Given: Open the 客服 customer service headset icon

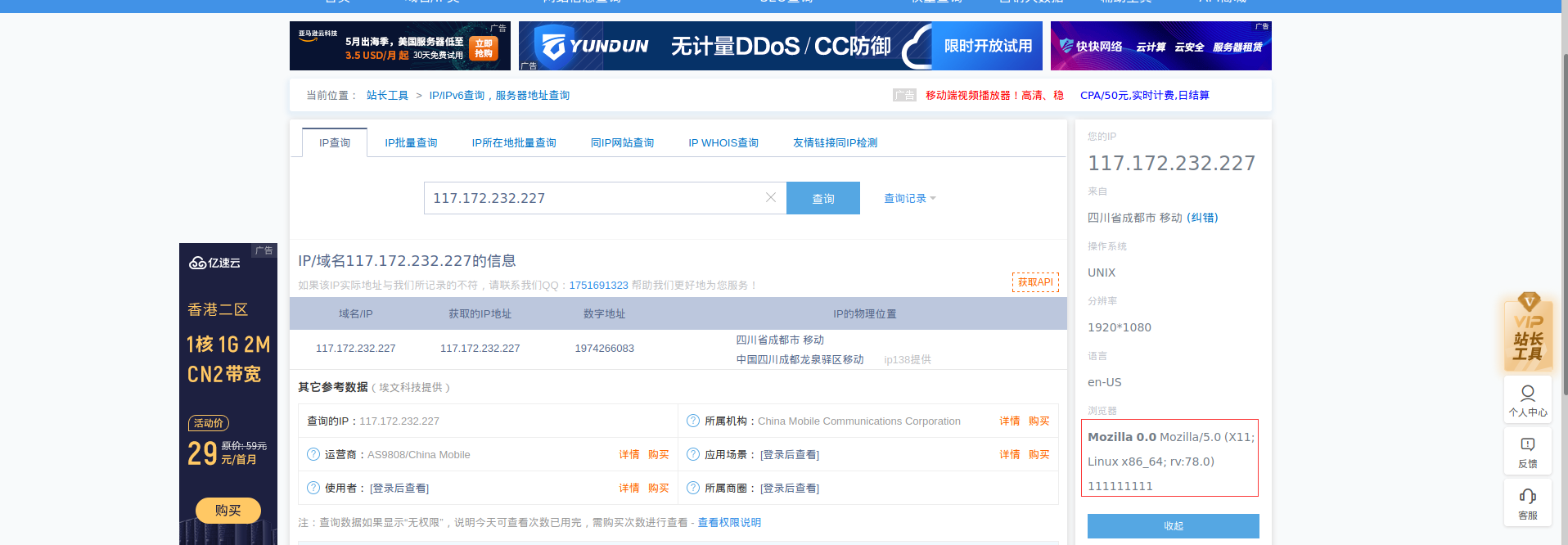Looking at the screenshot, I should pos(1528,502).
